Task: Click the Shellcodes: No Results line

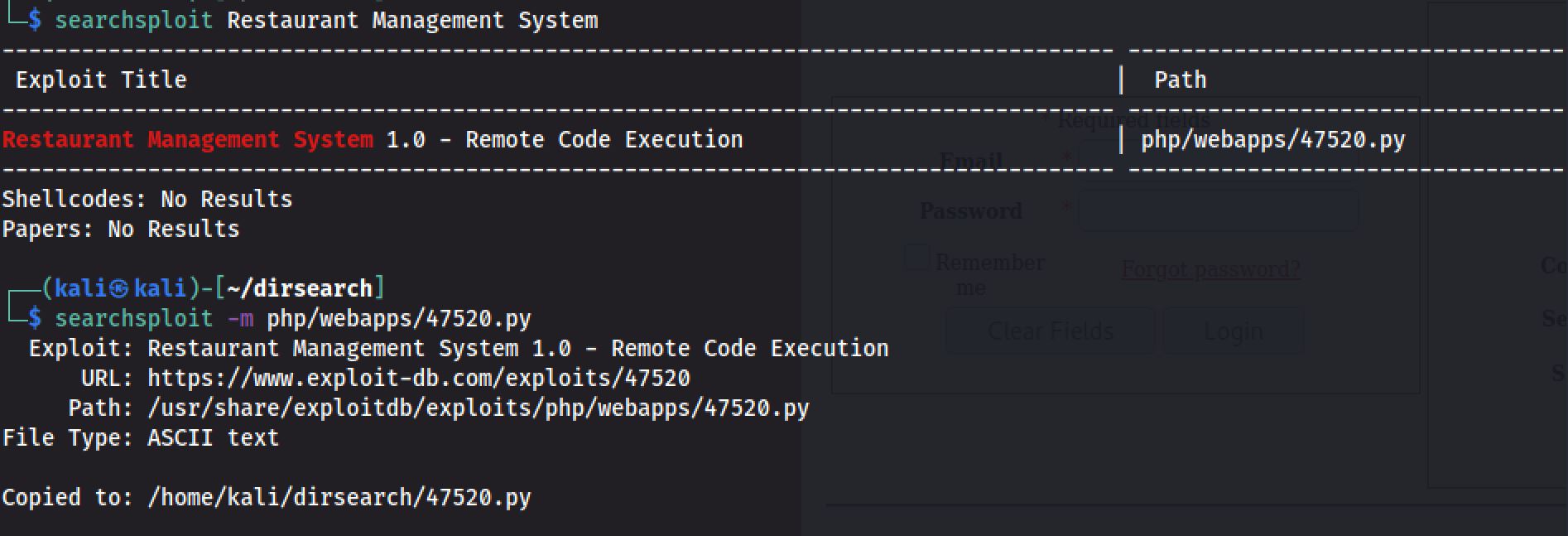Action: (147, 200)
